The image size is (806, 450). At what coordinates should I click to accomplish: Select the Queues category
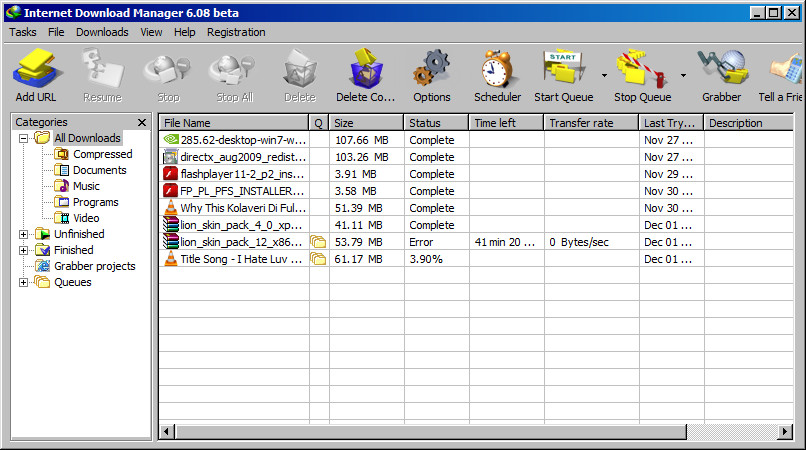72,282
